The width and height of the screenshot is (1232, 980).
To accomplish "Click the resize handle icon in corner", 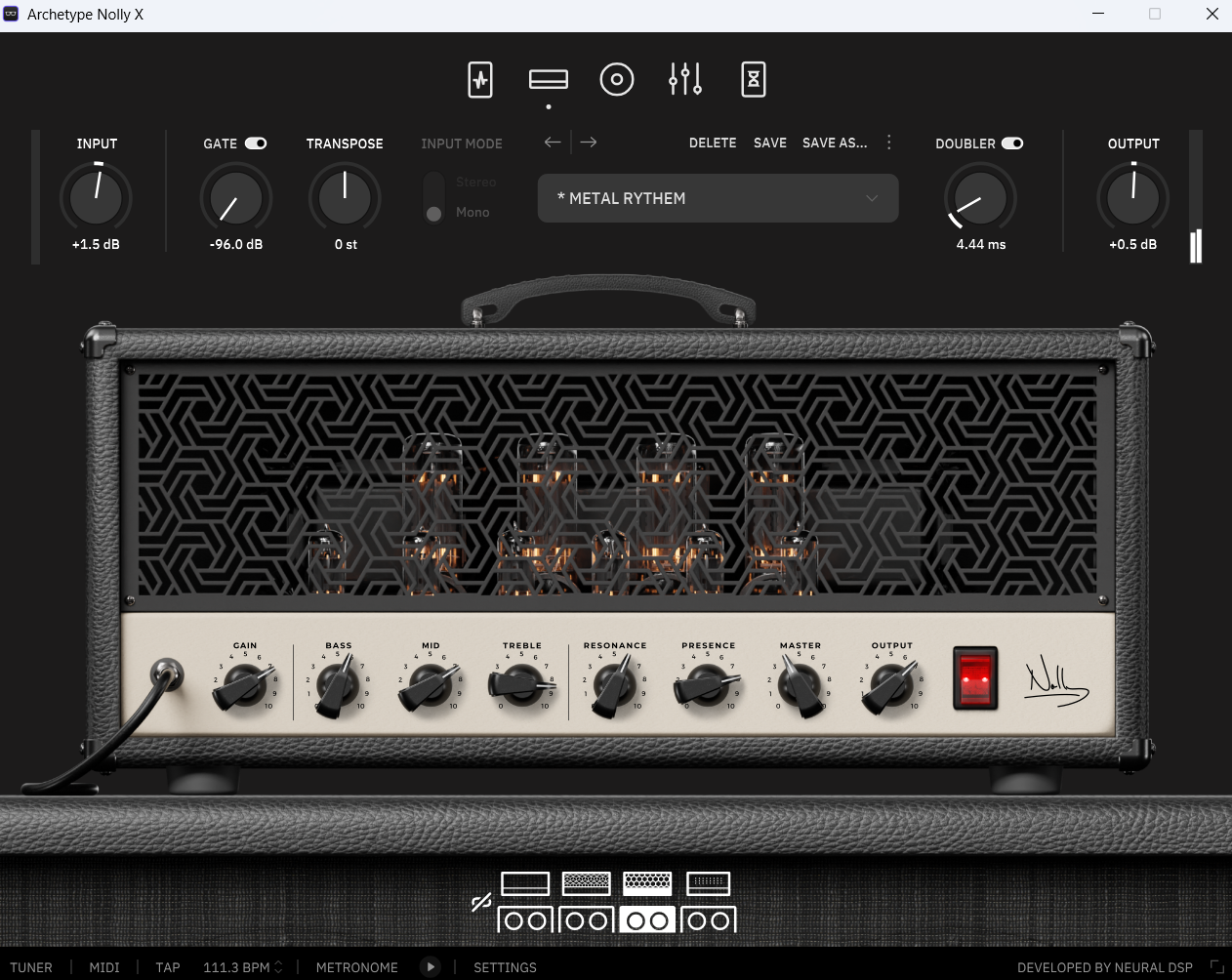I will click(1216, 966).
